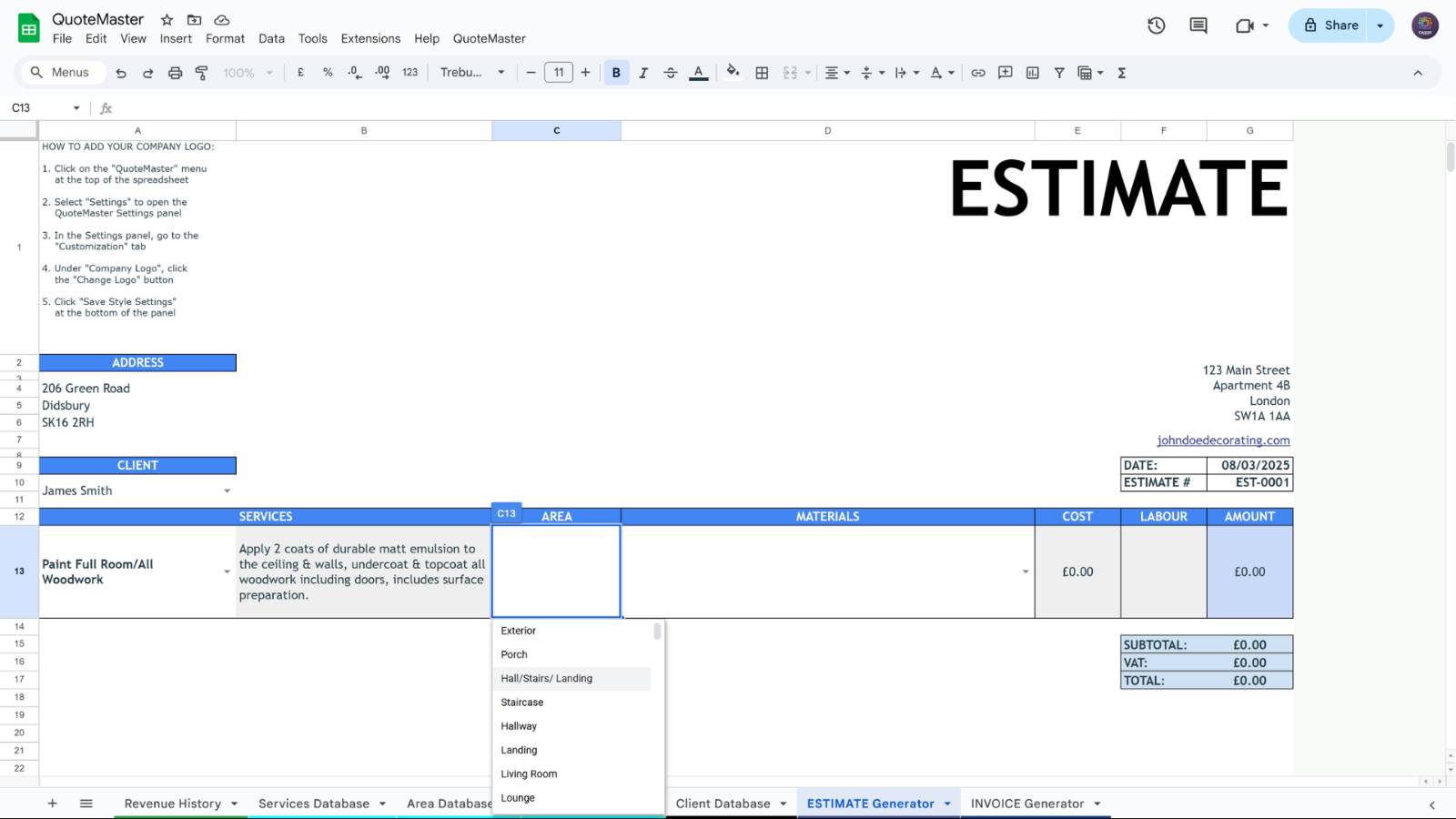Toggle italic formatting
Viewport: 1456px width, 819px height.
(643, 72)
